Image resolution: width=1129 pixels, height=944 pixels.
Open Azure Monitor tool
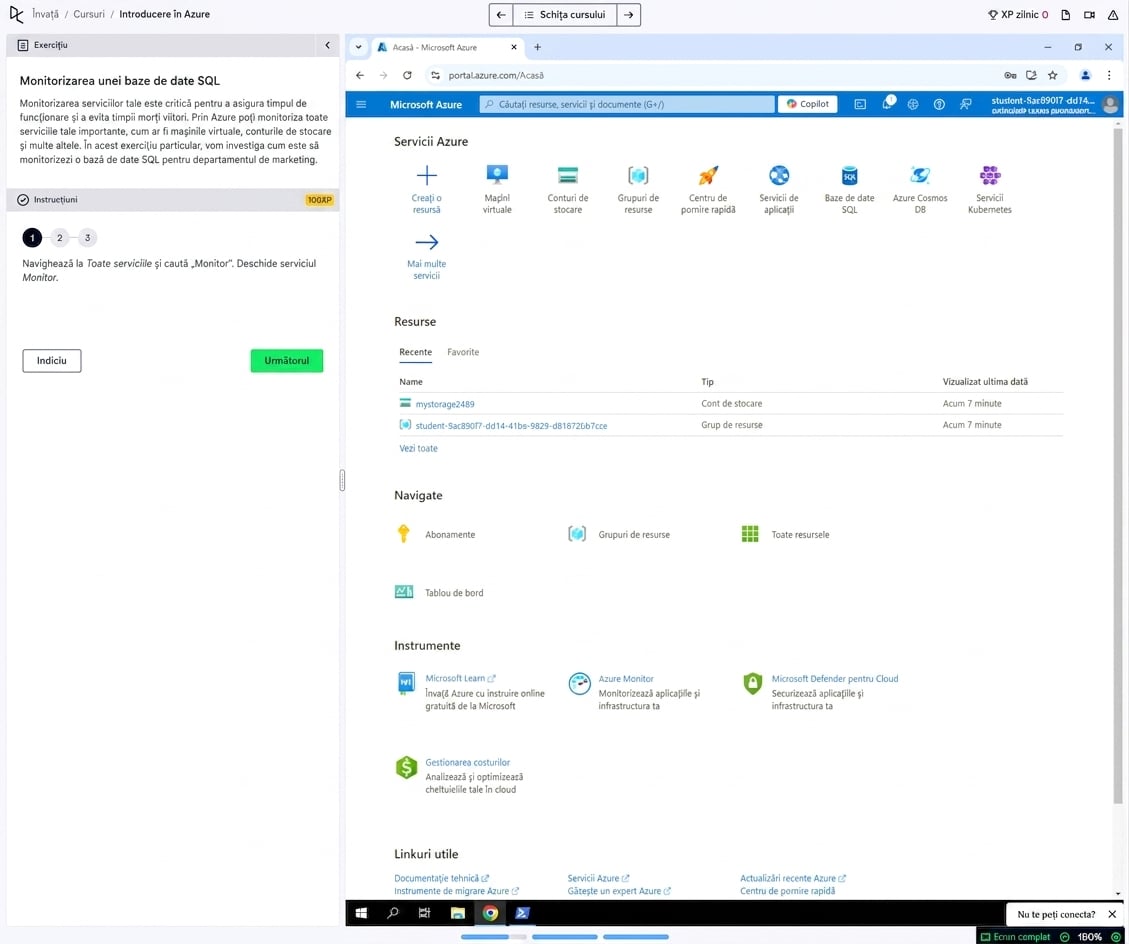[626, 678]
